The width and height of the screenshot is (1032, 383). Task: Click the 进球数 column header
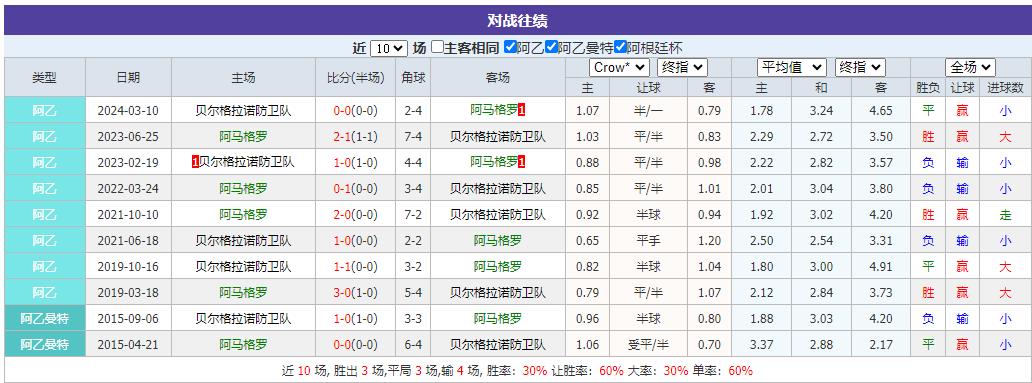pyautogui.click(x=1005, y=88)
